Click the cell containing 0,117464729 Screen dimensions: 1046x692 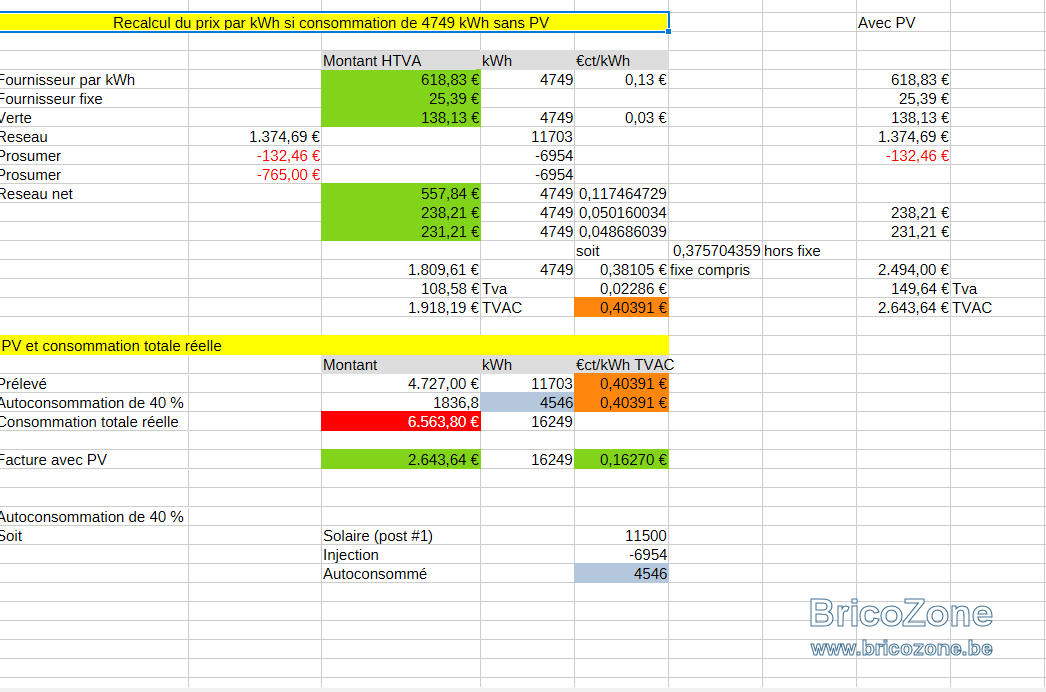tap(621, 194)
